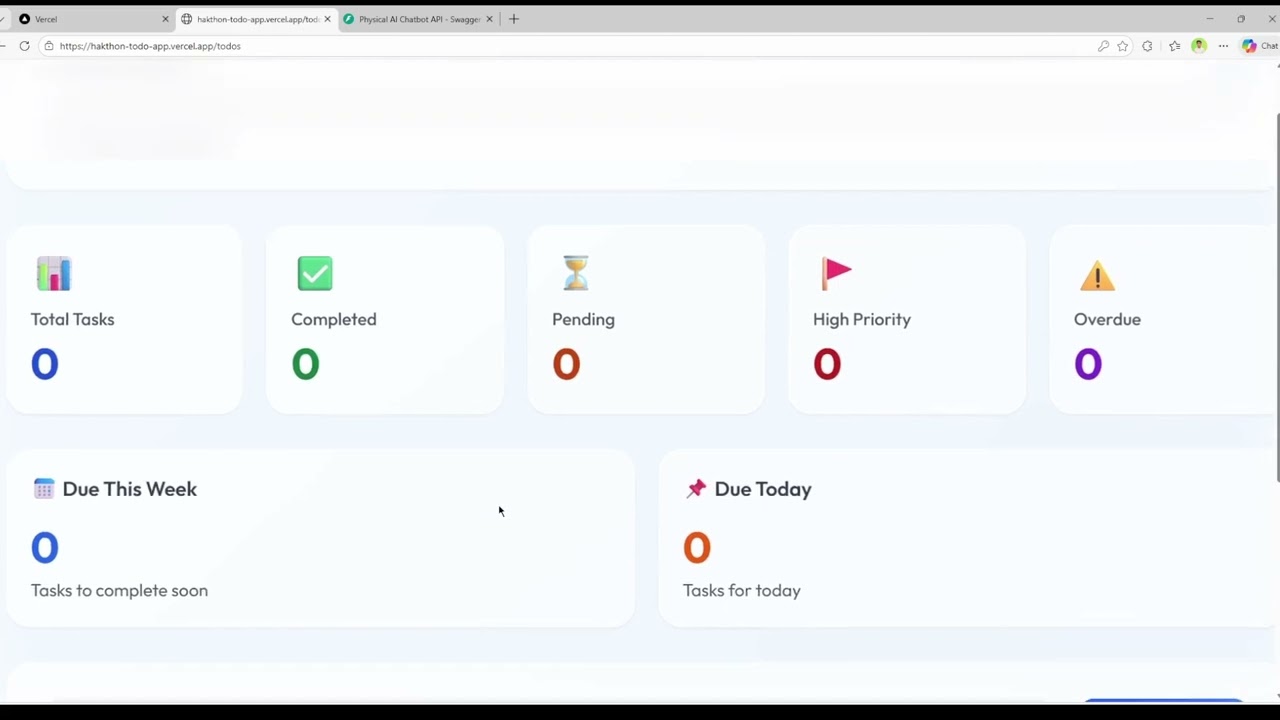Minimize the browser window
This screenshot has height=720, width=1280.
1209,19
